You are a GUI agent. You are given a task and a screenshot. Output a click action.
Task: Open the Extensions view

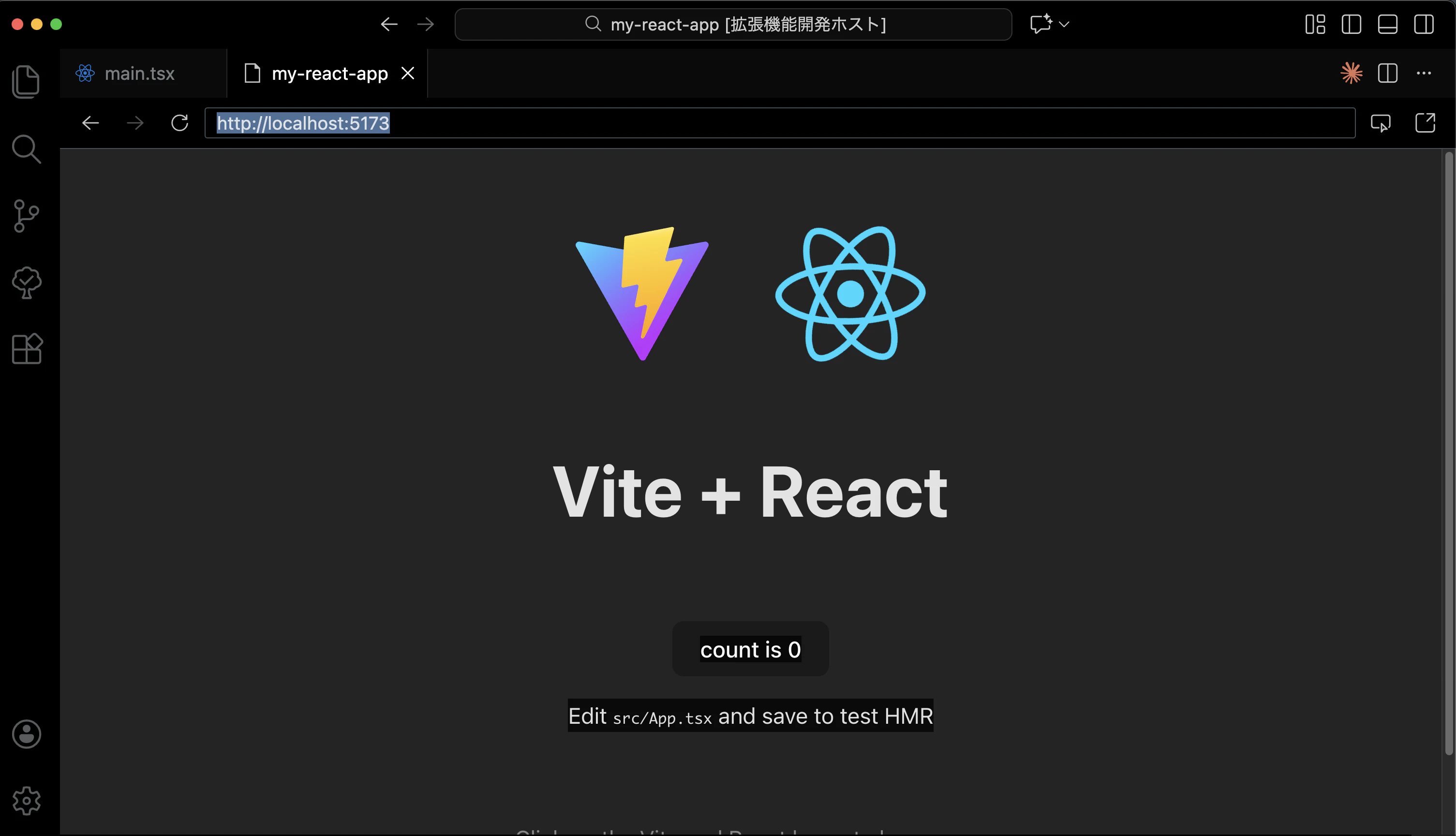coord(27,348)
